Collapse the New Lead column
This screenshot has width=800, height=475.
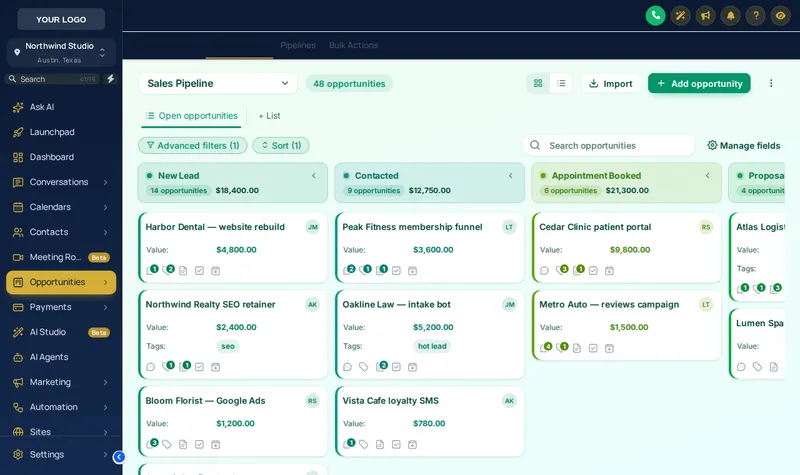(x=314, y=176)
